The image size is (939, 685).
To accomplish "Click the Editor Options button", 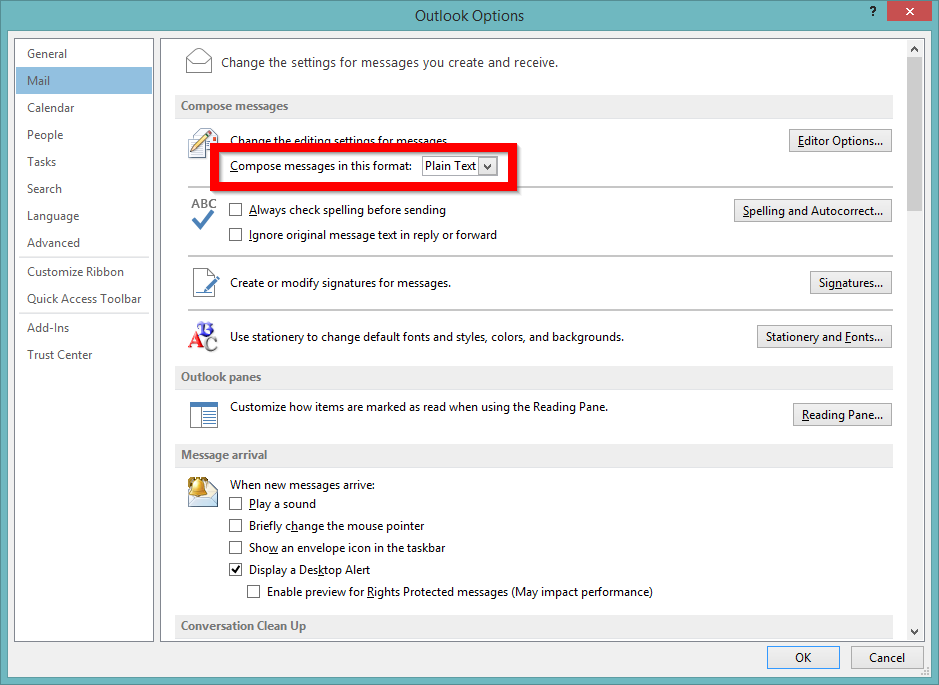I will click(x=840, y=141).
